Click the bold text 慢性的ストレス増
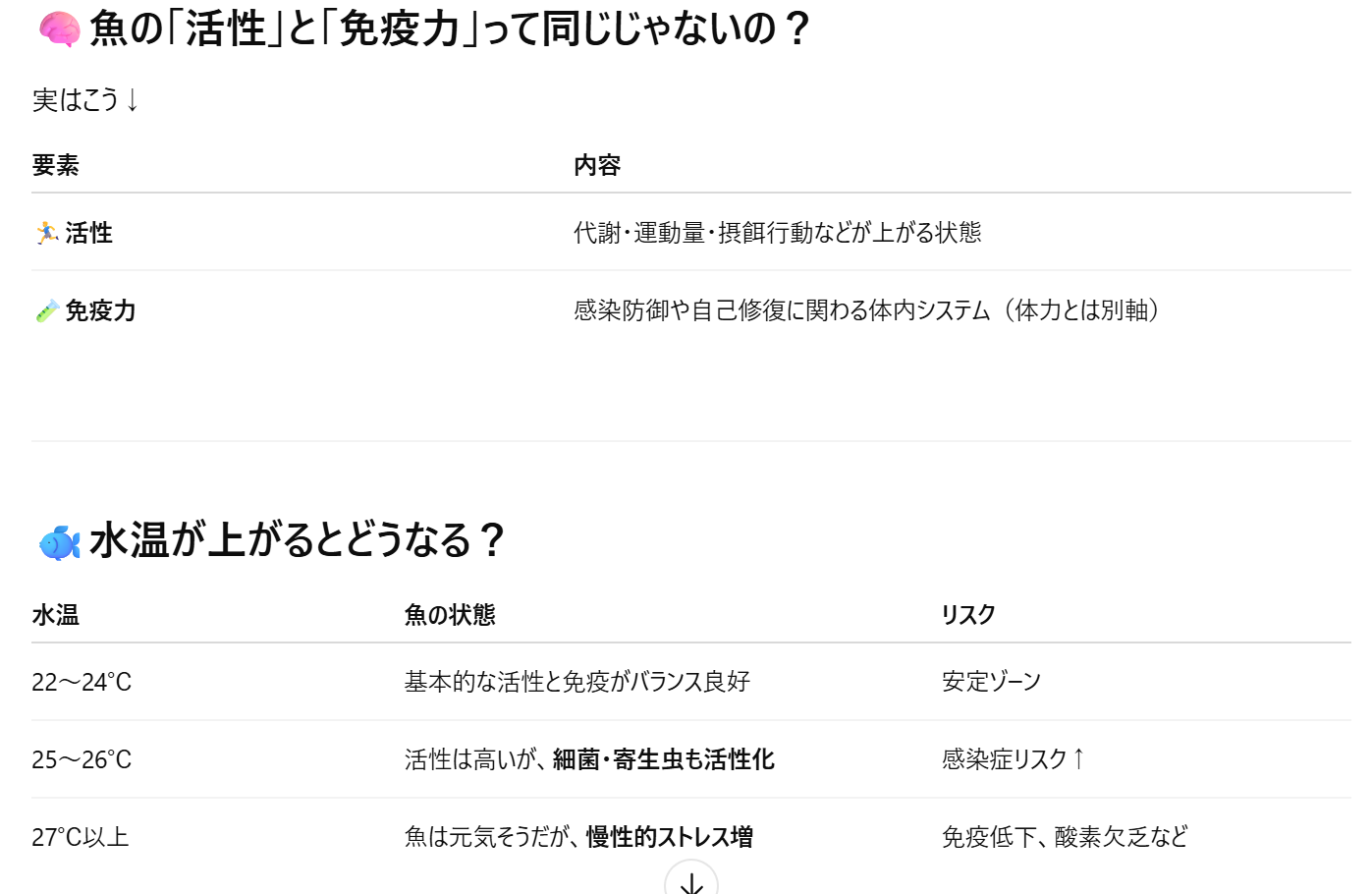The height and width of the screenshot is (894, 1372). 670,837
